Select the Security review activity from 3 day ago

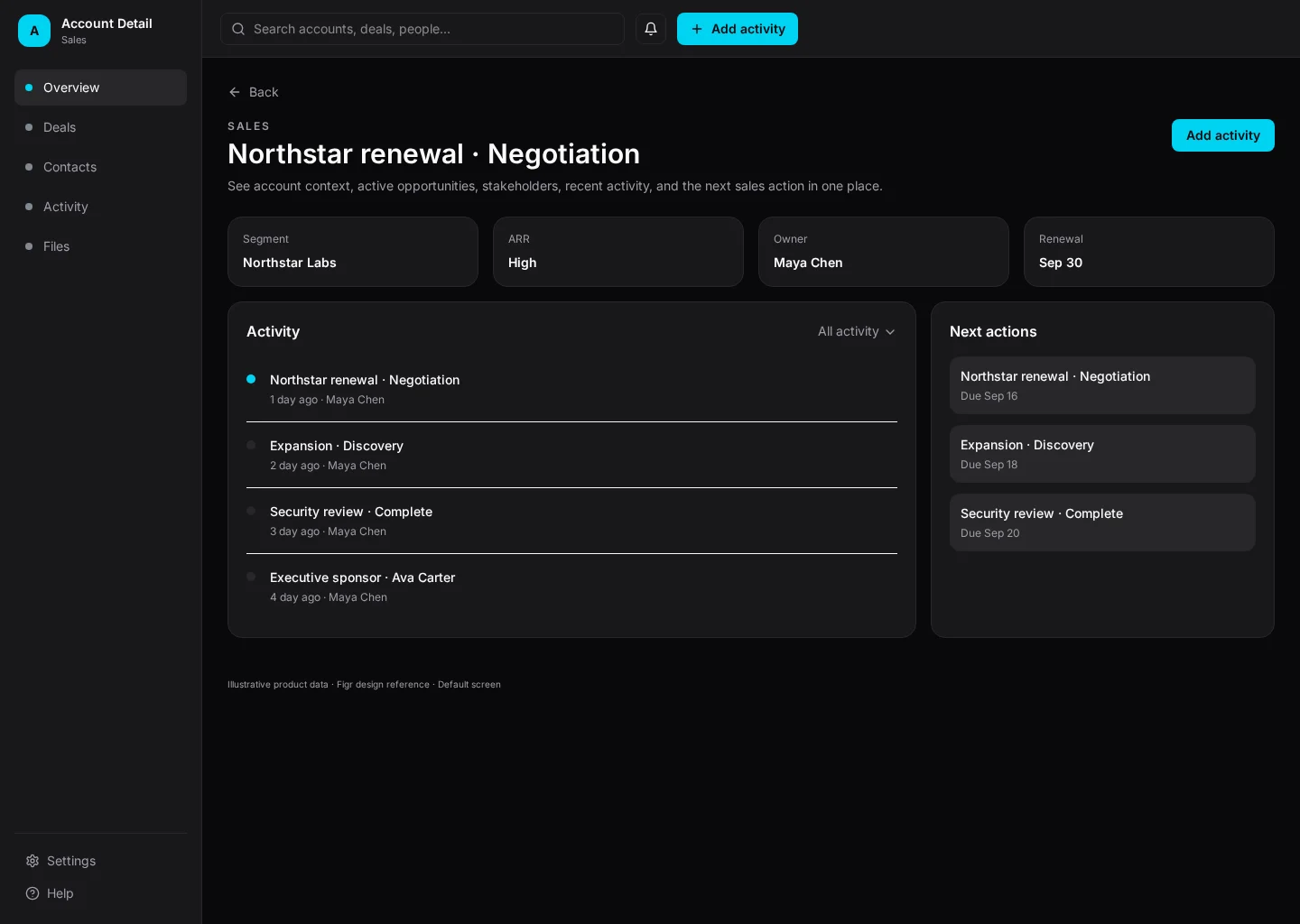coord(571,521)
